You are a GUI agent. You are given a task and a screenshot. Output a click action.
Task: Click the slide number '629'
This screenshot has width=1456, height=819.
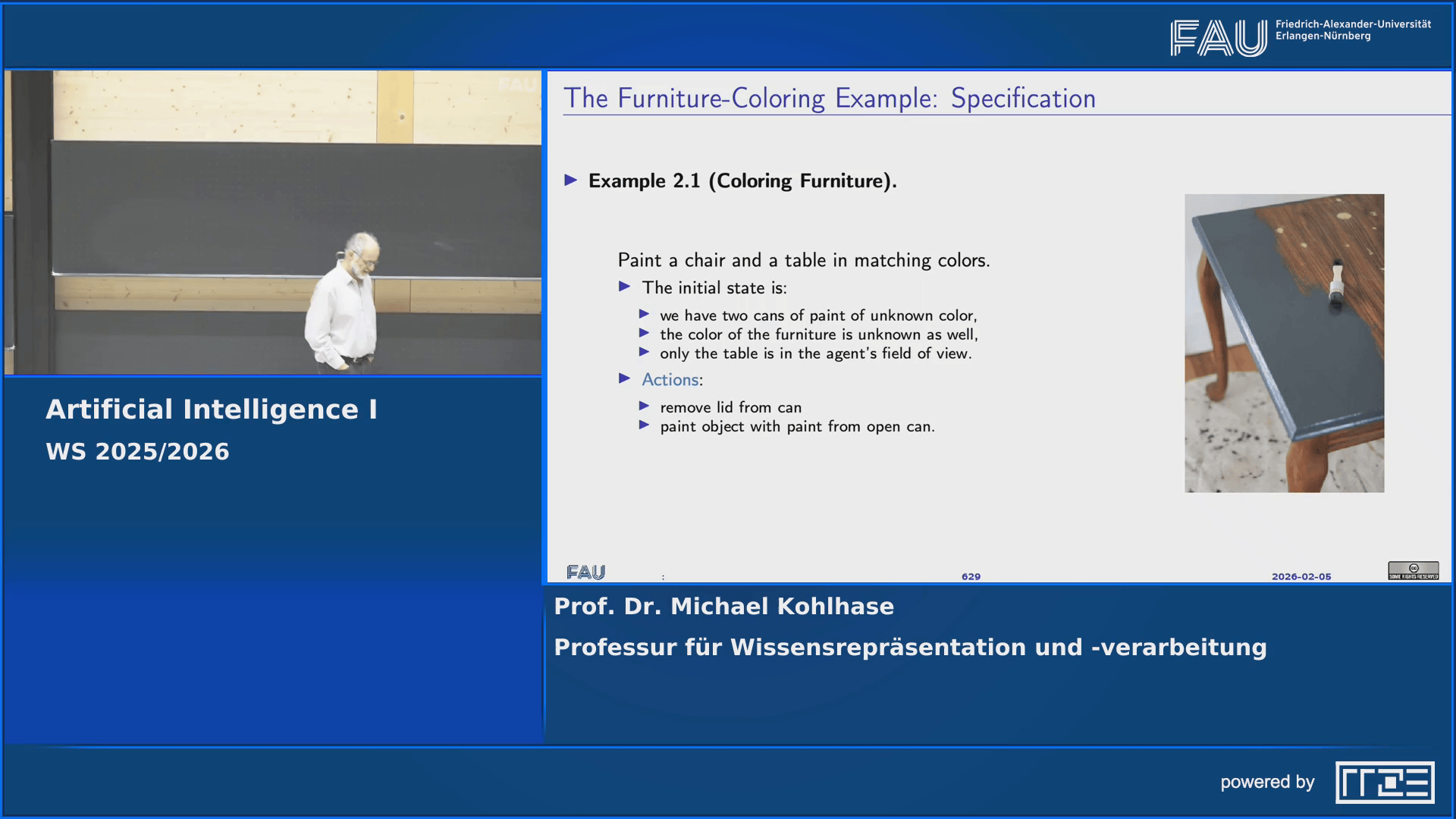971,576
